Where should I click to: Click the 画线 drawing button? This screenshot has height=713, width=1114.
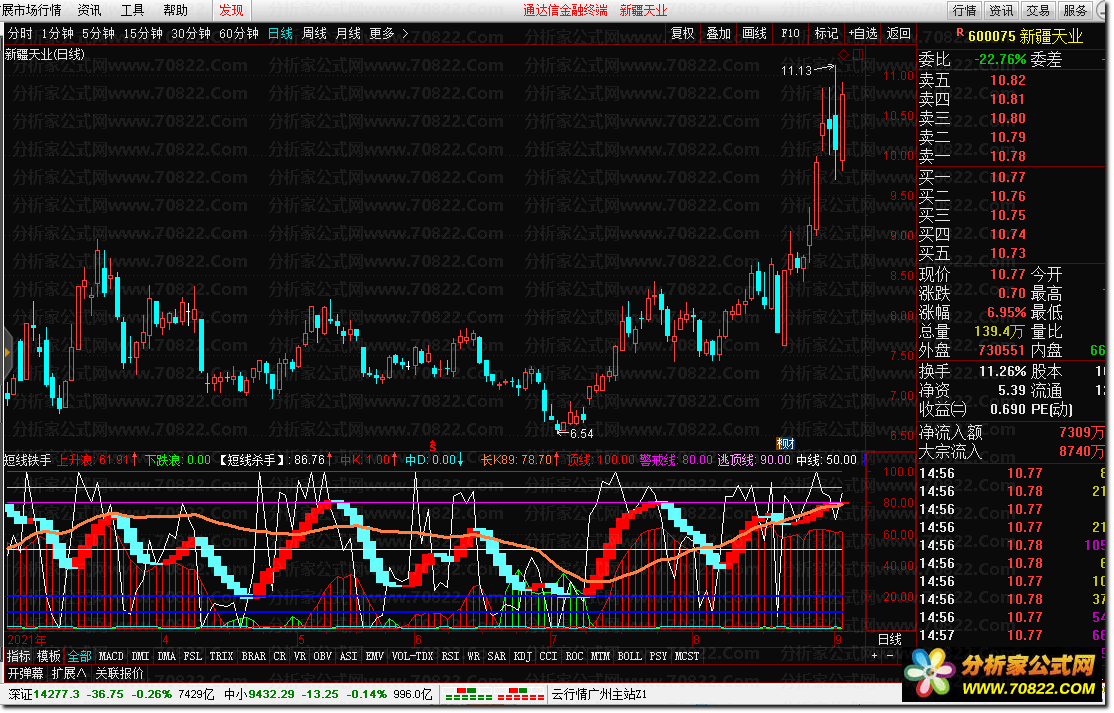755,33
